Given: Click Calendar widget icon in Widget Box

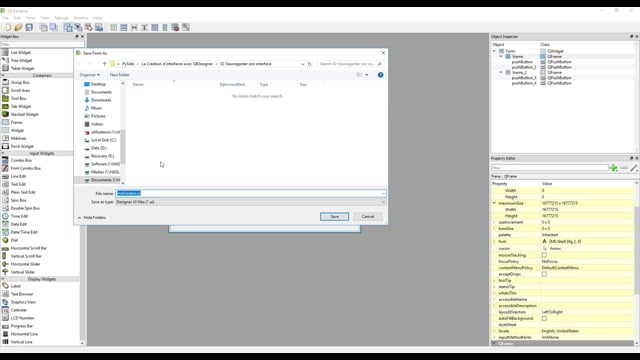Looking at the screenshot, I should [x=5, y=310].
